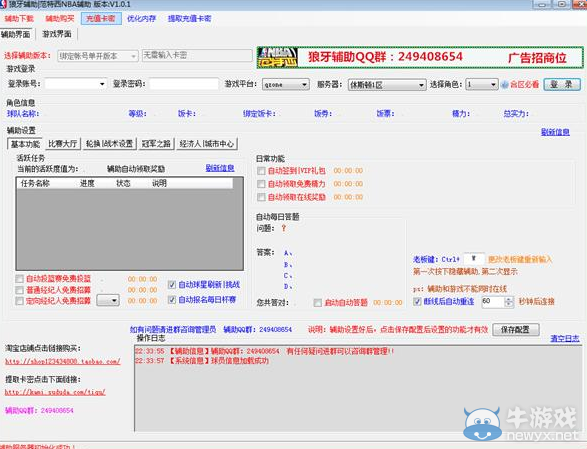Screen dimensions: 587x449
Task: Switch to the 辅助界面 tab
Action: (x=16, y=34)
